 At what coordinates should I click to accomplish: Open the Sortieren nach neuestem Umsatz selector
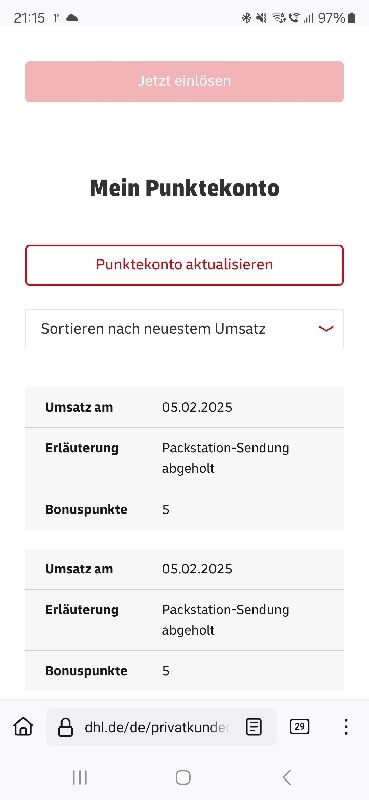pyautogui.click(x=184, y=329)
